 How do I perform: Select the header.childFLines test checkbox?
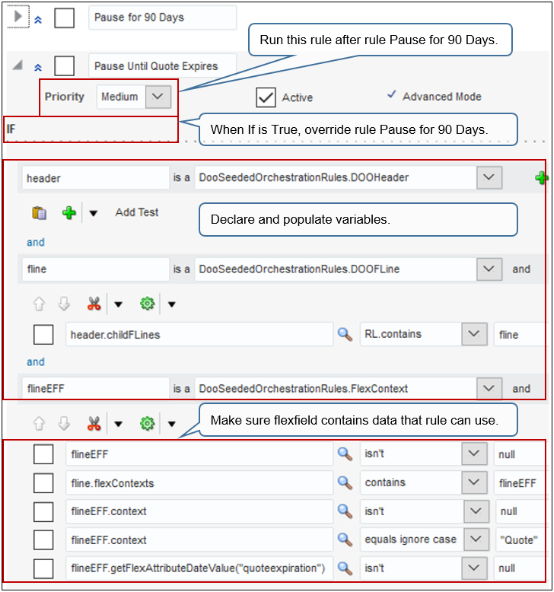click(43, 335)
